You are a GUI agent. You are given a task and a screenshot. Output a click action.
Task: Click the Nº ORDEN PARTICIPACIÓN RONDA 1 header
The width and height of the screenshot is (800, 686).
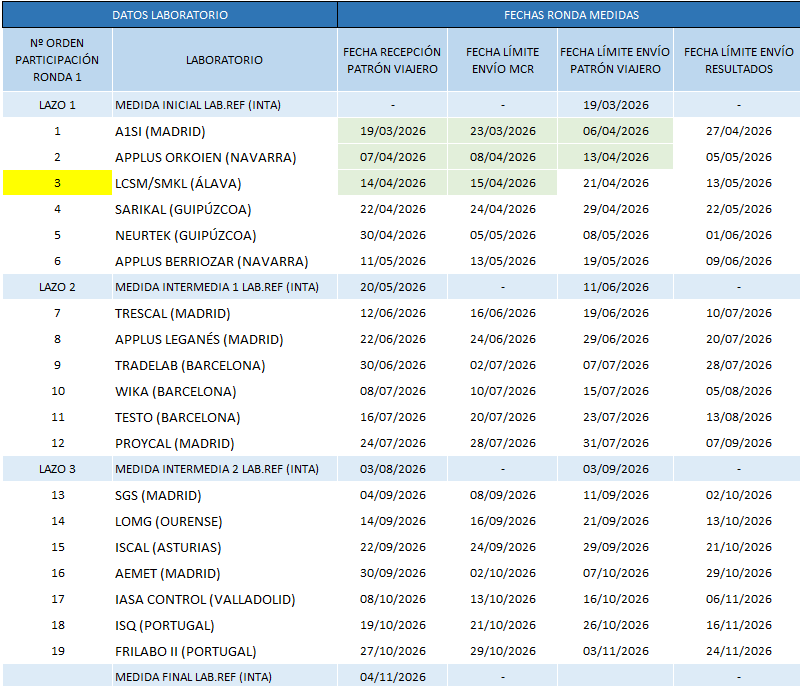click(x=57, y=60)
